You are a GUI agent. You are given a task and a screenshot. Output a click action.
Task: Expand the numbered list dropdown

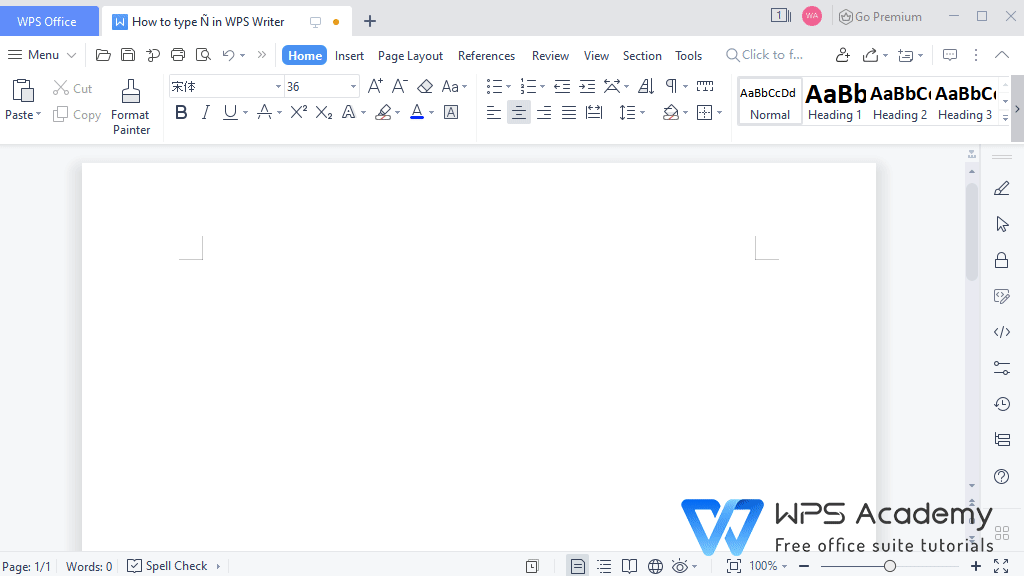coord(543,86)
